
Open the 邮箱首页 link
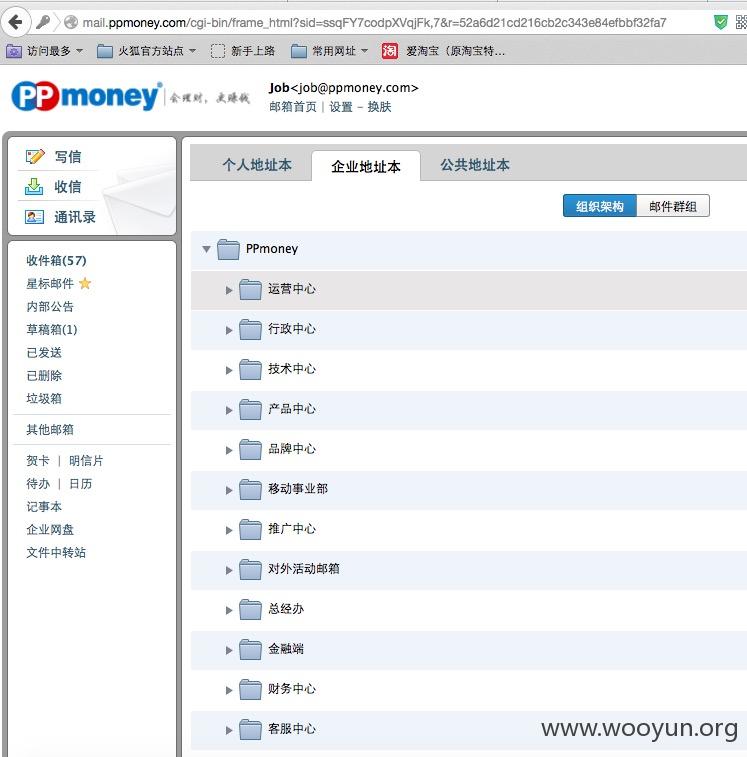click(x=293, y=107)
